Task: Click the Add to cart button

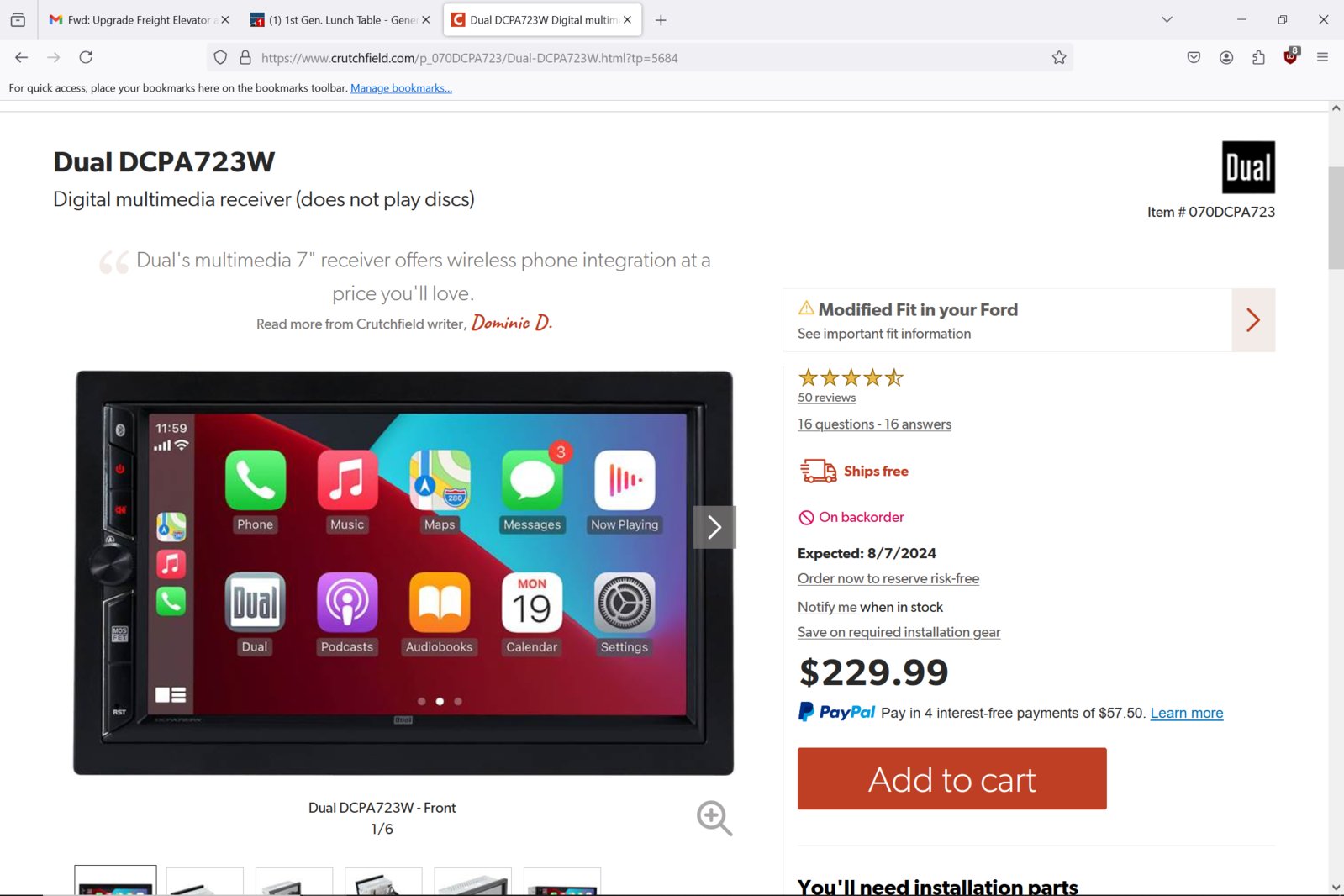Action: click(x=951, y=779)
